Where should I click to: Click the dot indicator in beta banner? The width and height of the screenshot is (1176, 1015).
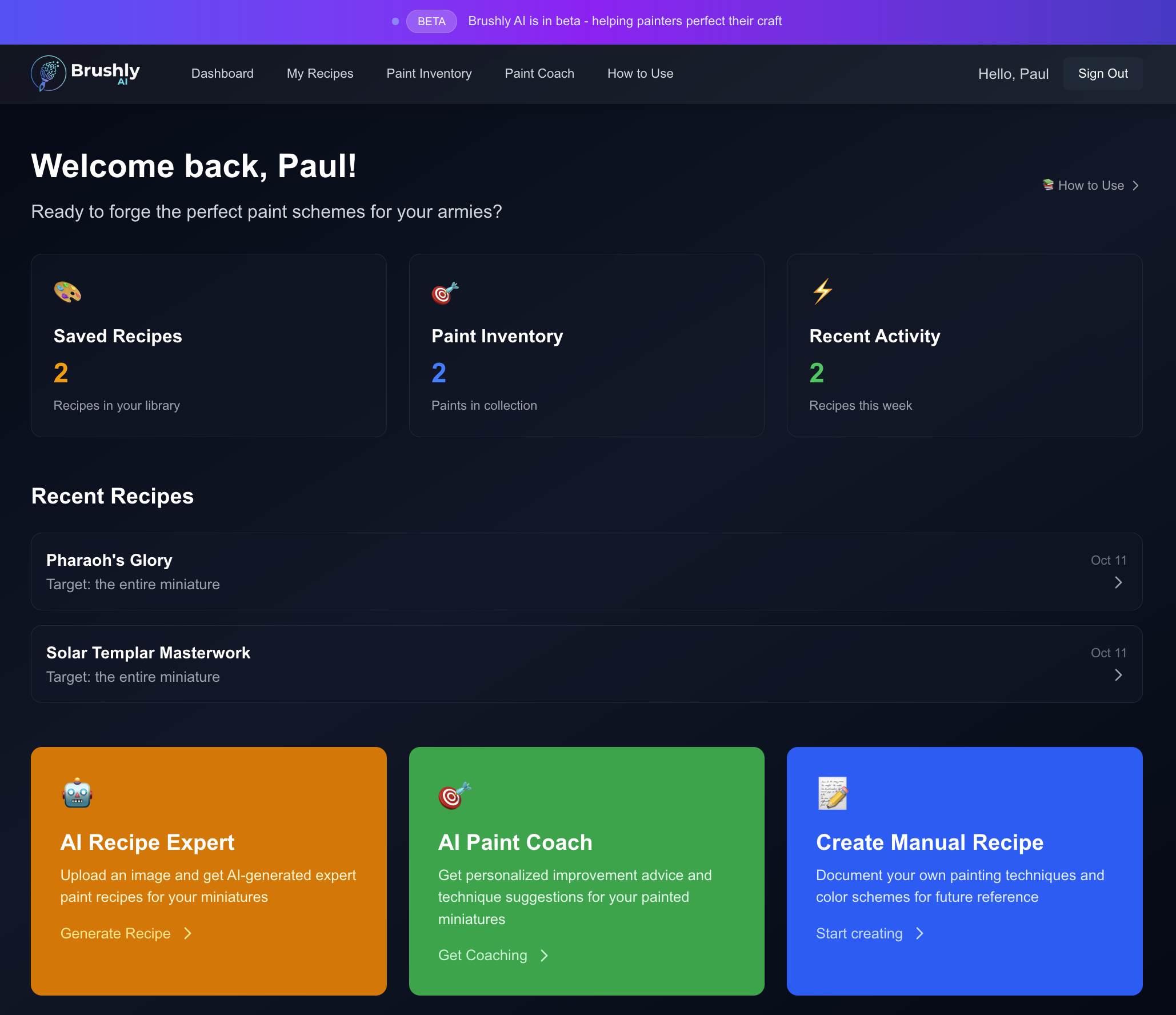coord(395,22)
